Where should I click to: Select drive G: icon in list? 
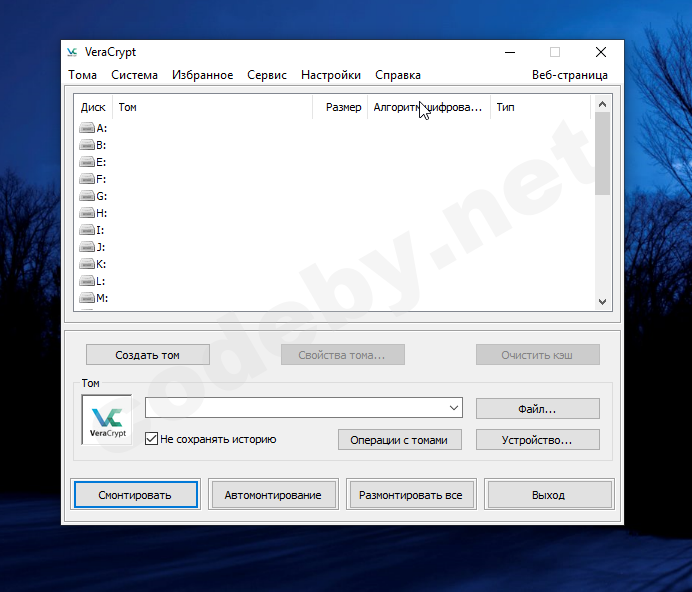(87, 196)
